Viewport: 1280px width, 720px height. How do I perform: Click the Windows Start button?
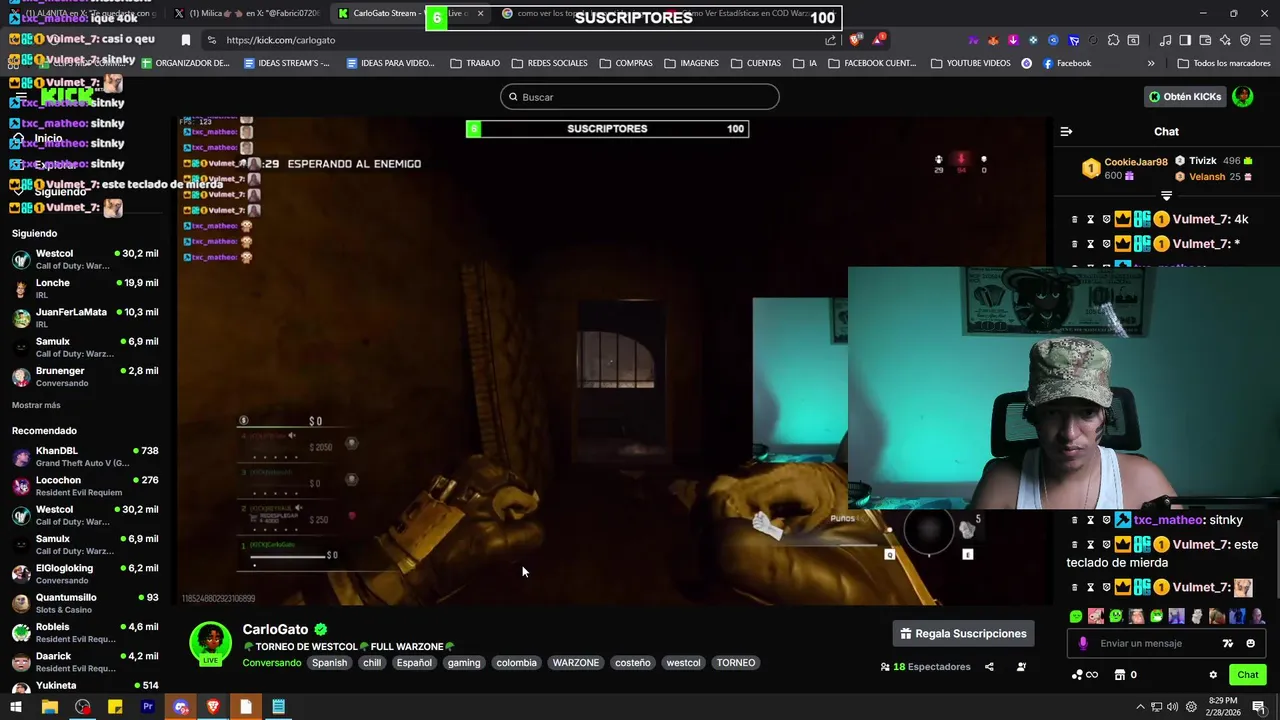[16, 707]
